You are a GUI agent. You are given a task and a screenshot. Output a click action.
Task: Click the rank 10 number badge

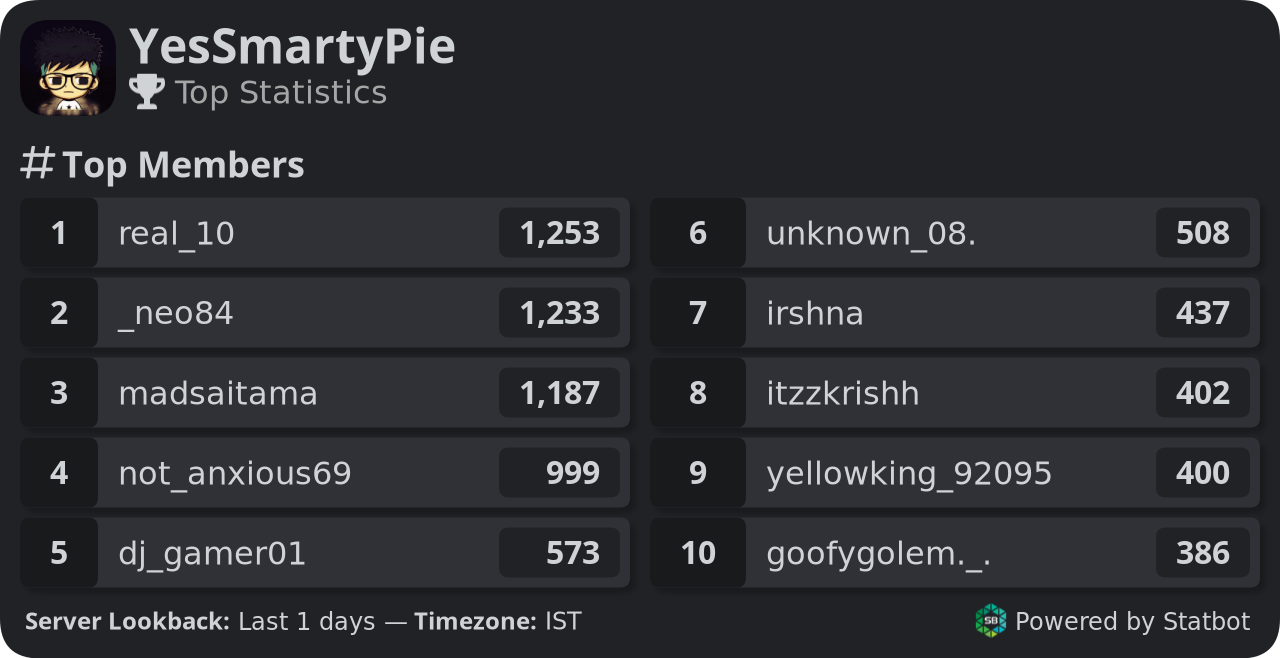click(x=698, y=553)
